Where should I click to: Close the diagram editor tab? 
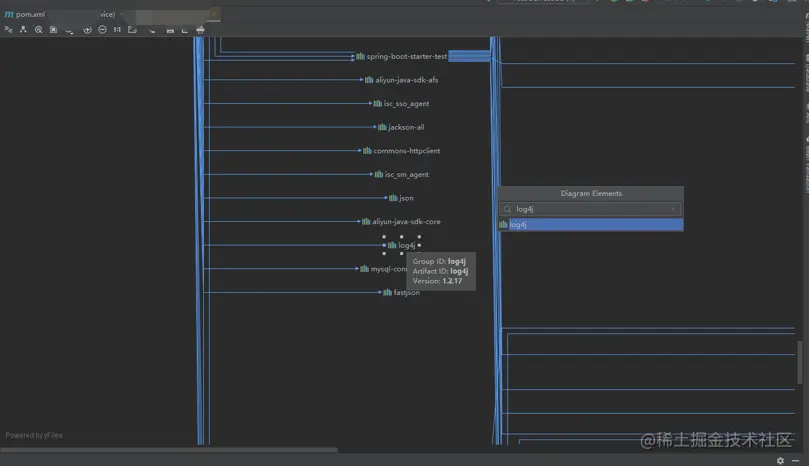point(214,14)
